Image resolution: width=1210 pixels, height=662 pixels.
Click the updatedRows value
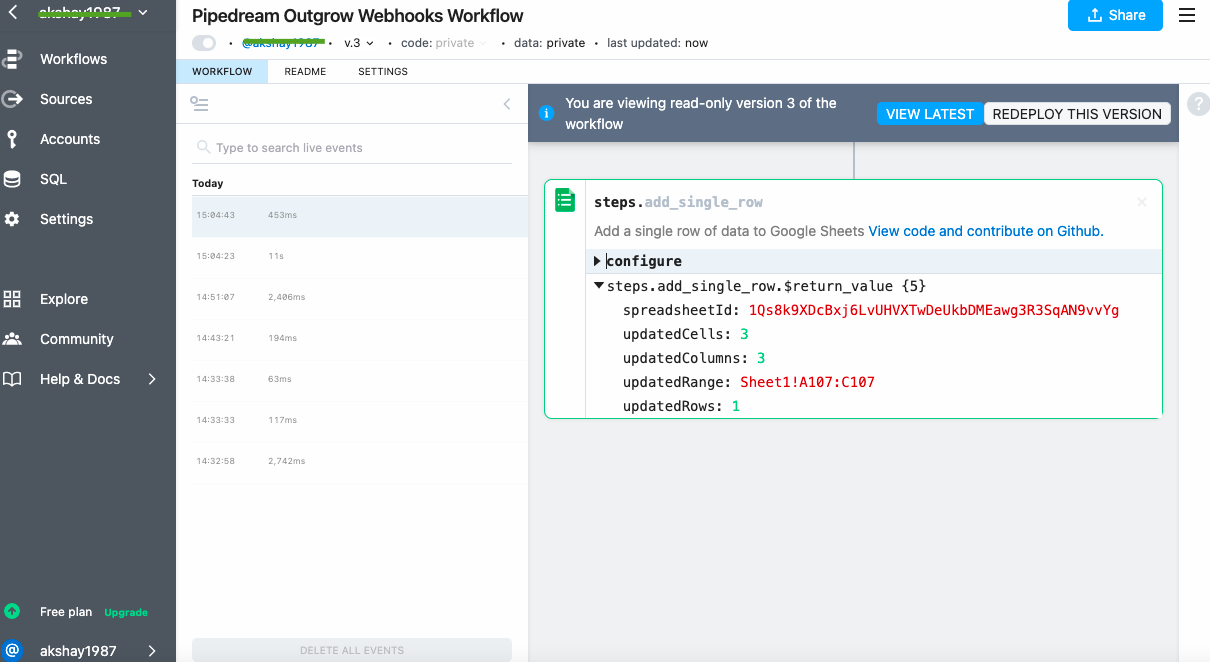[736, 406]
